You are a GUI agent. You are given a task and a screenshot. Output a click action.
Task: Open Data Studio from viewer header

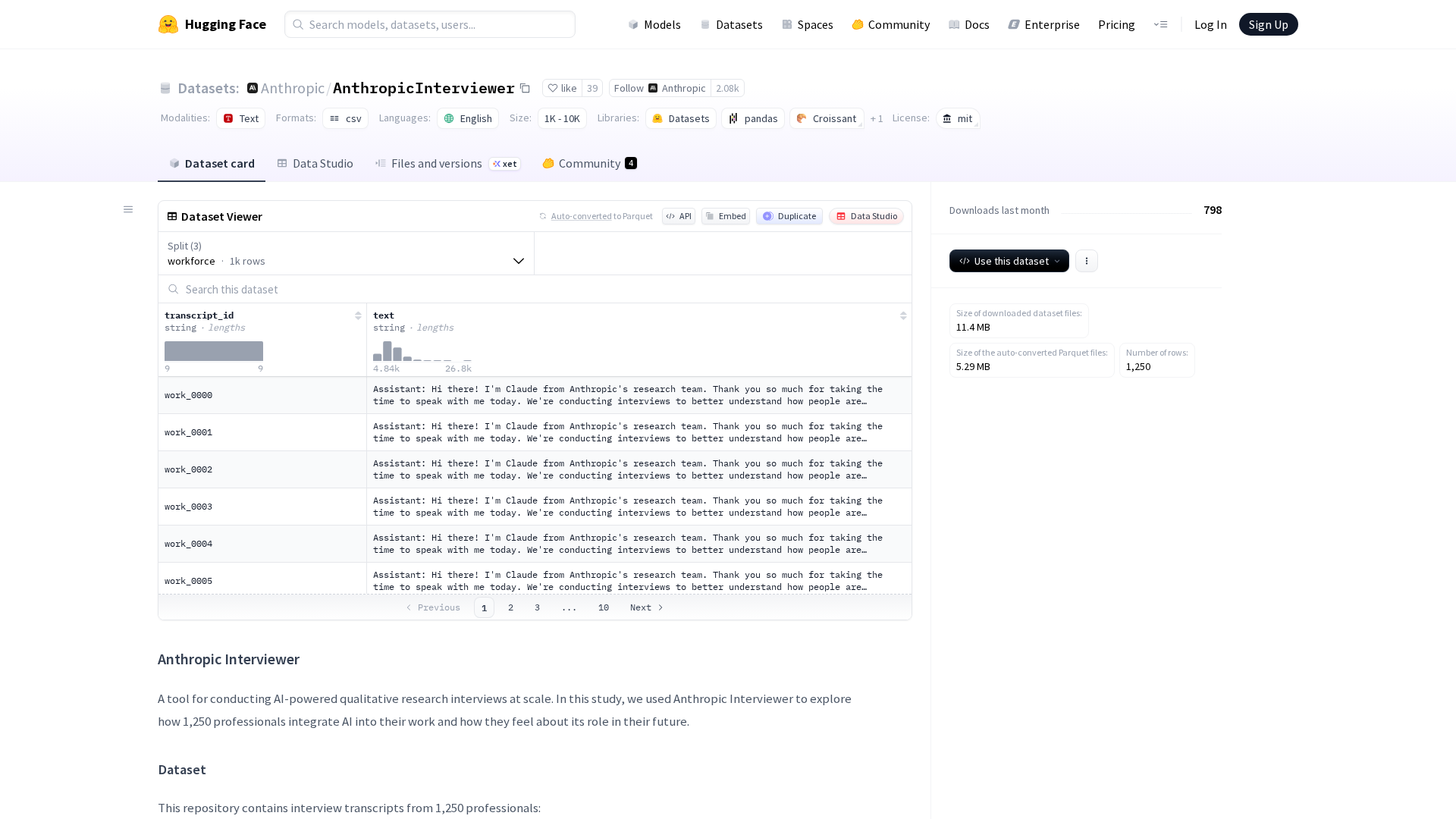click(x=866, y=217)
